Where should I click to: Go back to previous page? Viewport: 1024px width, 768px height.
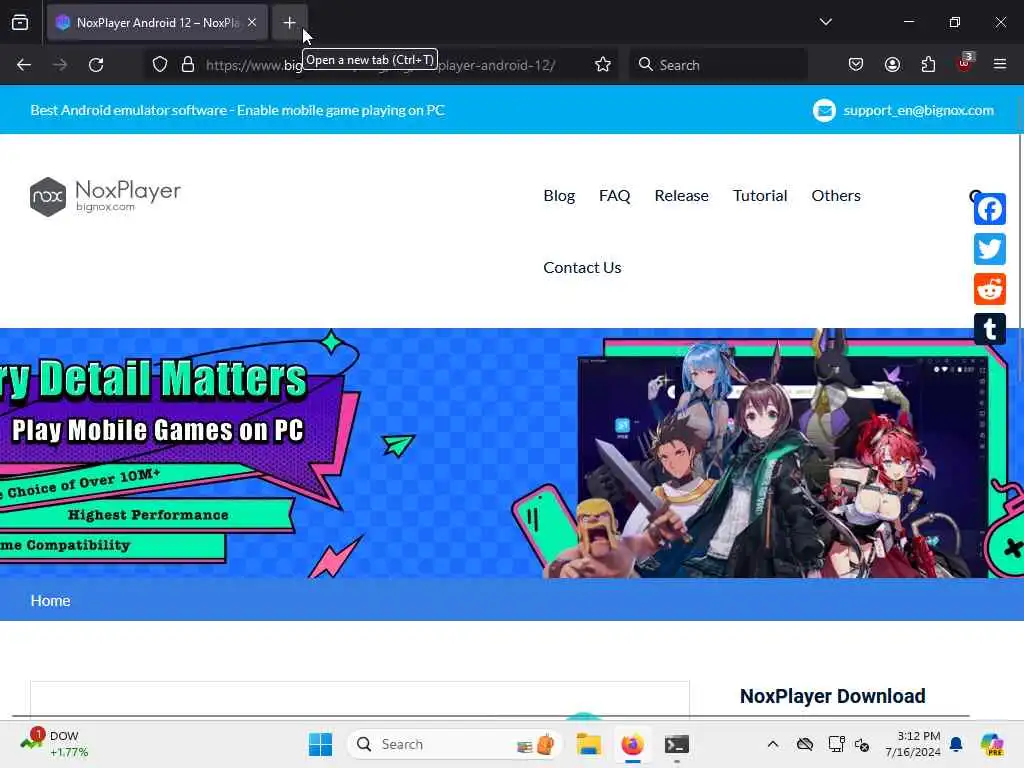pos(24,65)
